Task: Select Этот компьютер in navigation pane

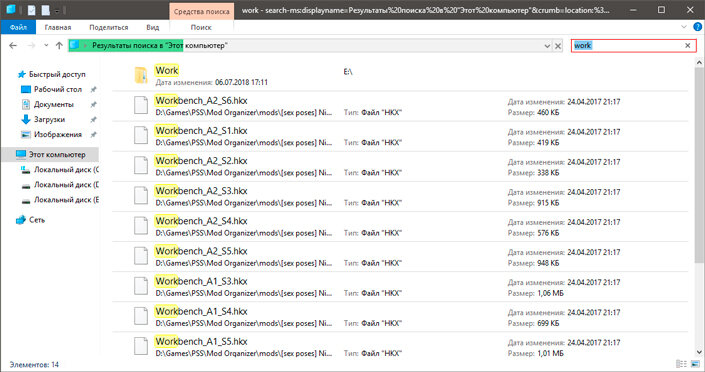Action: (57, 154)
